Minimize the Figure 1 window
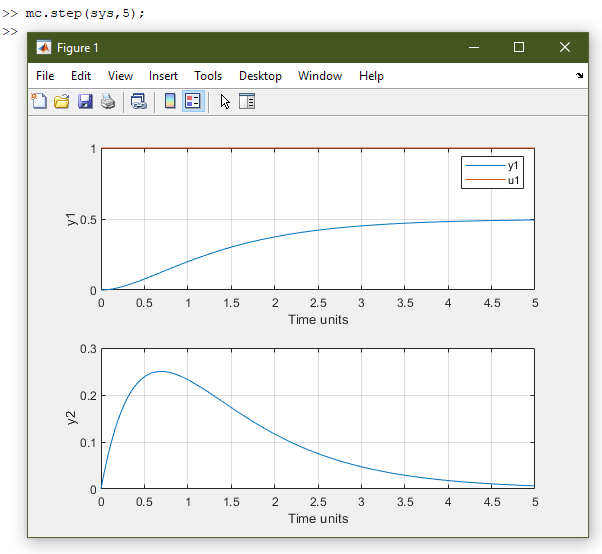The width and height of the screenshot is (602, 554). point(474,48)
